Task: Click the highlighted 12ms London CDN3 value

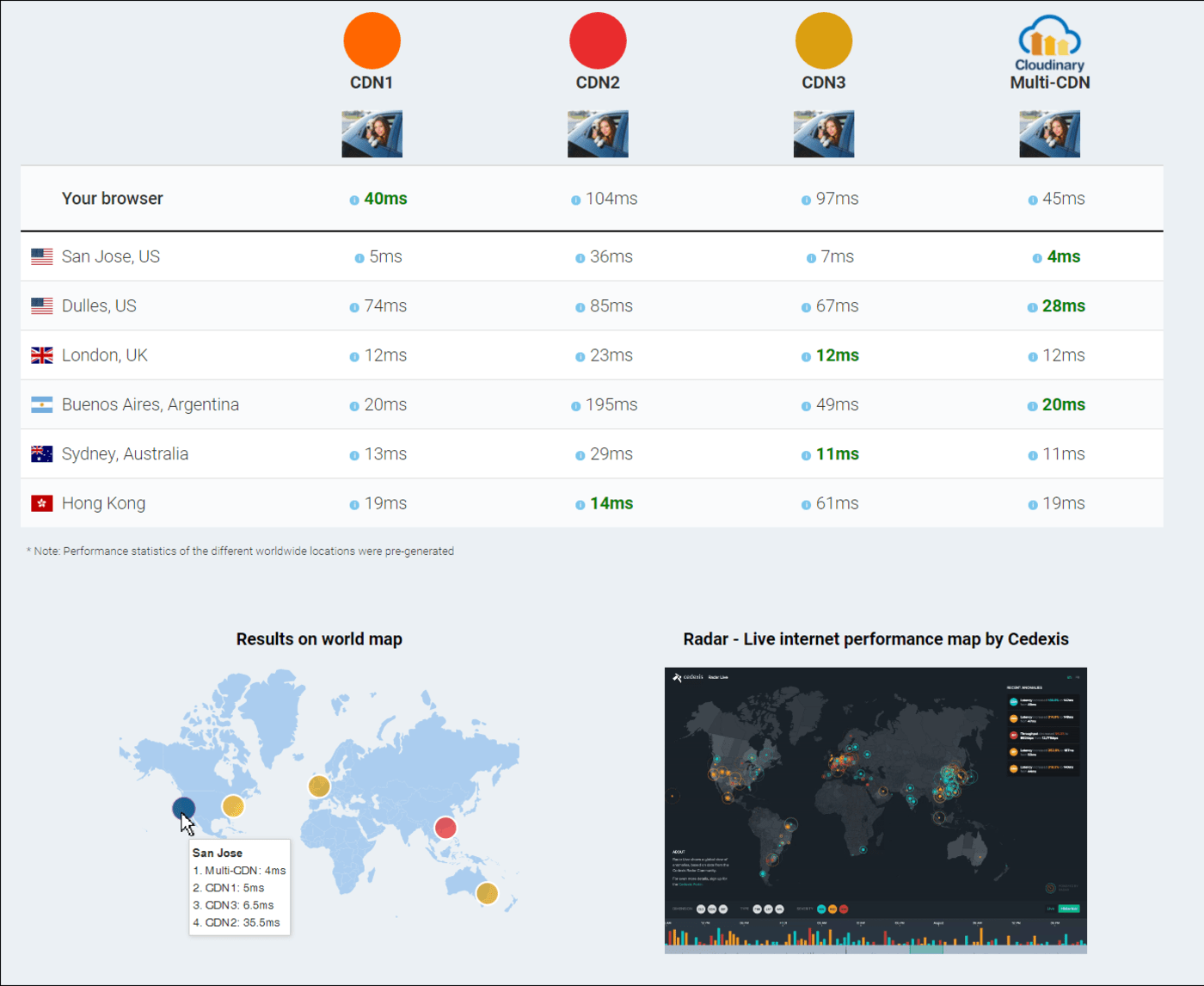Action: click(x=838, y=355)
